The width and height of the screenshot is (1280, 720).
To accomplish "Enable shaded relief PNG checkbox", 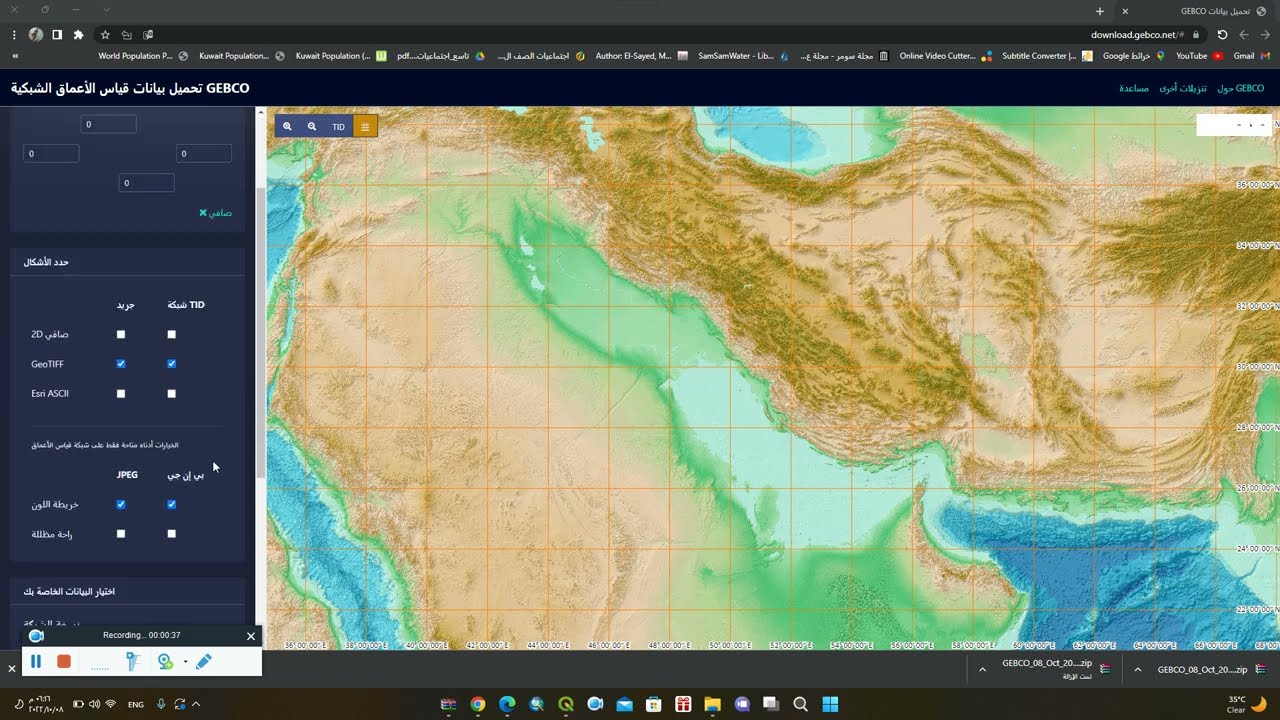I will pos(171,534).
